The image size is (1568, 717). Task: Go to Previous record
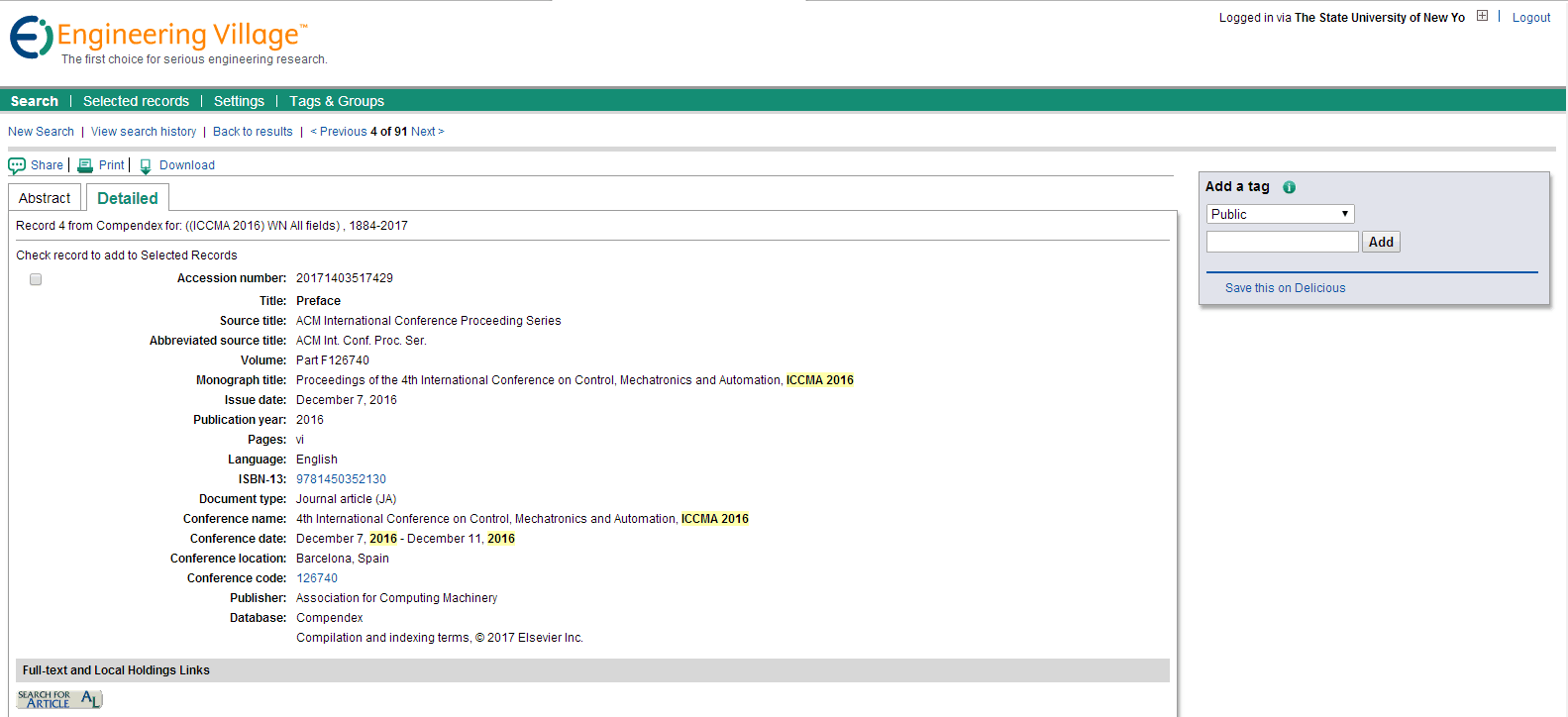[339, 132]
